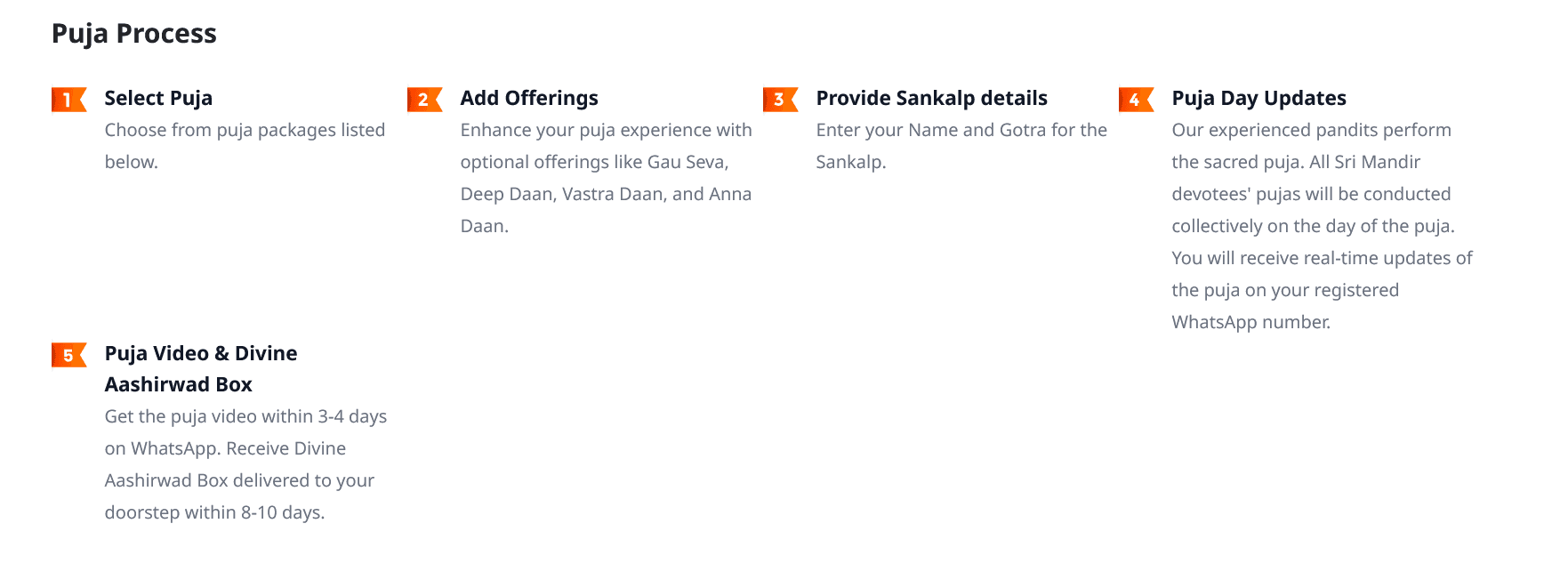Click the 'Provide Sankalp details' title
The height and width of the screenshot is (588, 1568).
(x=931, y=98)
